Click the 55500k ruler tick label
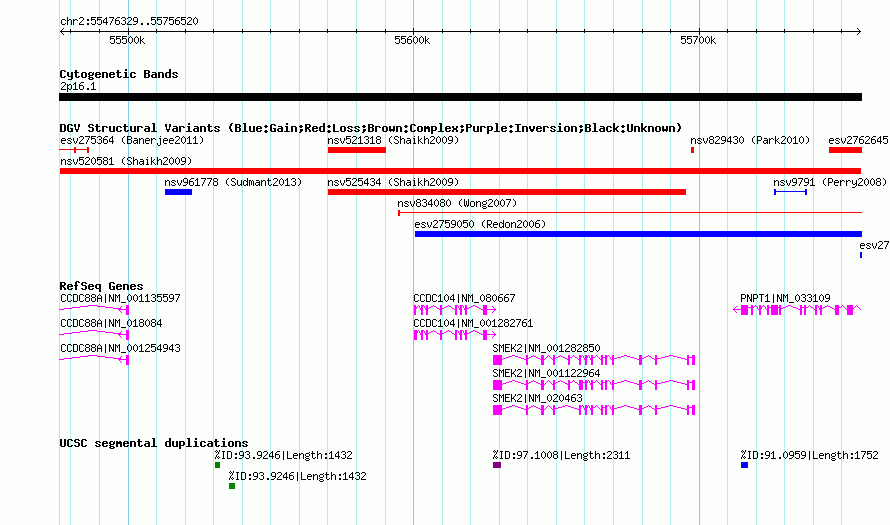The image size is (890, 525). point(127,40)
